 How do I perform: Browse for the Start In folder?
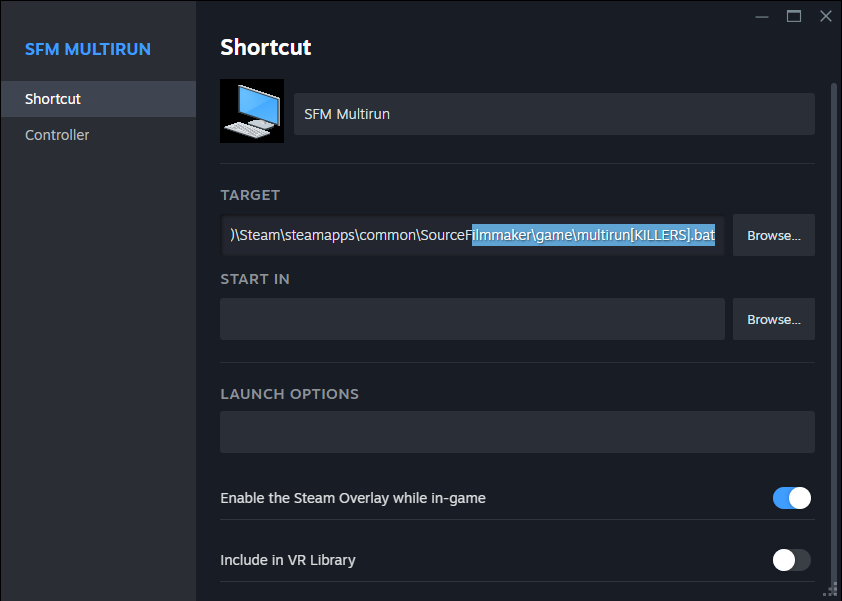(773, 320)
